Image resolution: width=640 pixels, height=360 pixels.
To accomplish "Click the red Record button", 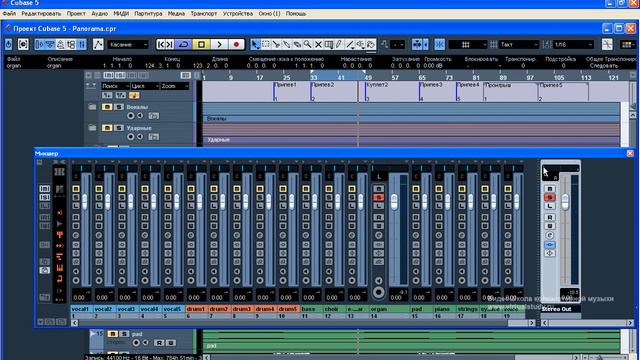I will (236, 44).
